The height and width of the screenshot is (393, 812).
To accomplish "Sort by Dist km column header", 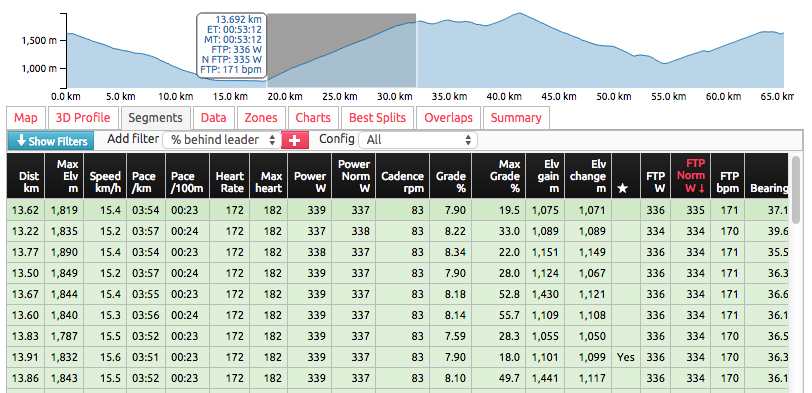I will (x=26, y=176).
